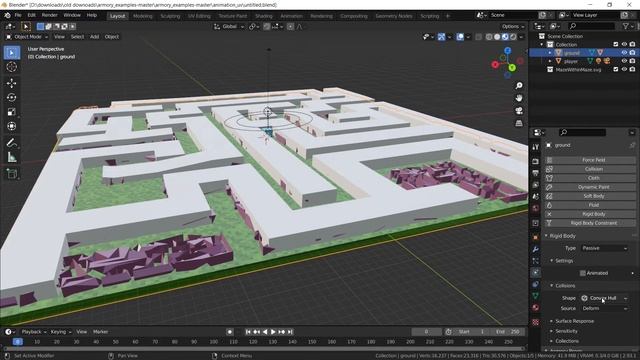Open the Render menu

[49, 15]
